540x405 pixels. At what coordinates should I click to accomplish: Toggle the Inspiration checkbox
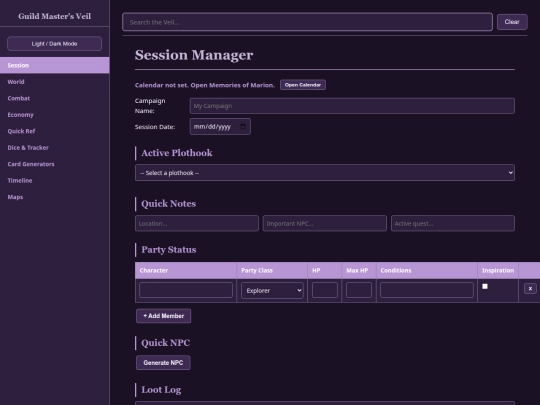(485, 287)
